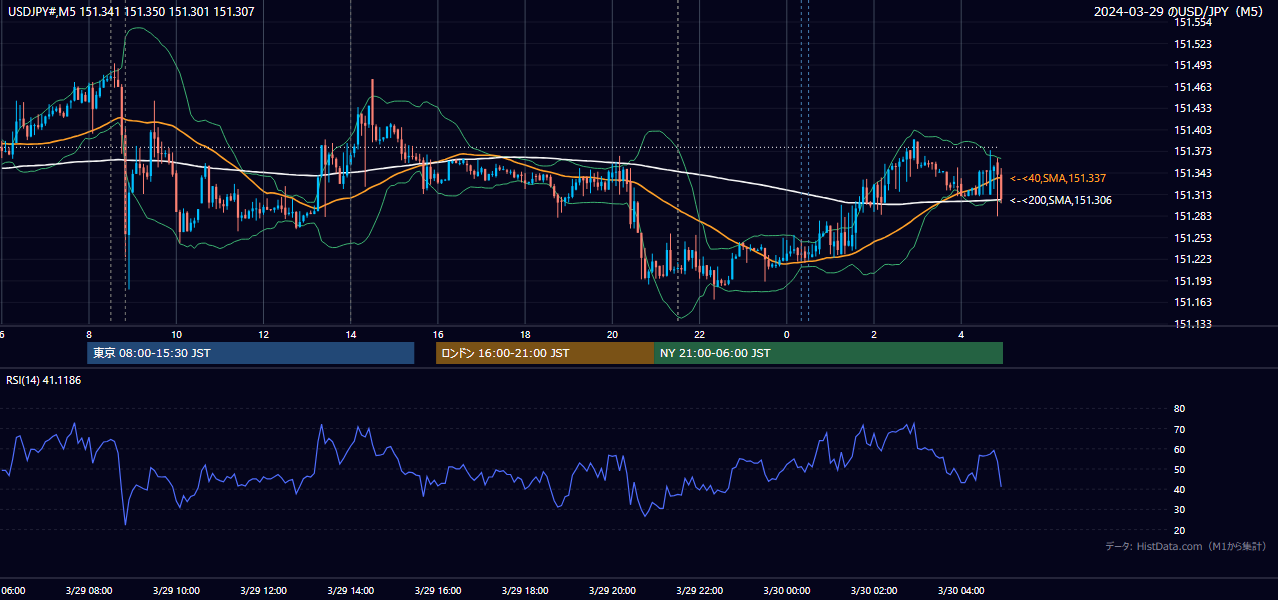The height and width of the screenshot is (600, 1278).
Task: Click hour label 22 under price chart
Action: tap(699, 334)
